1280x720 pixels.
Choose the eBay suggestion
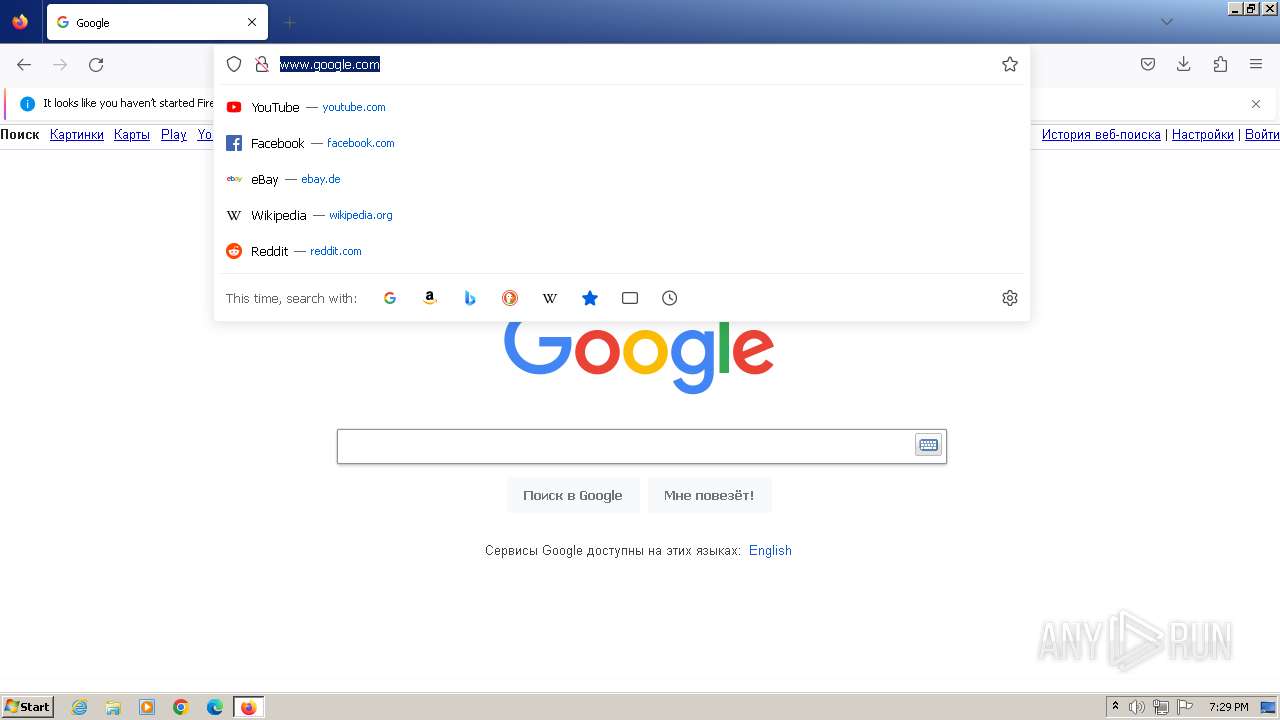(622, 179)
